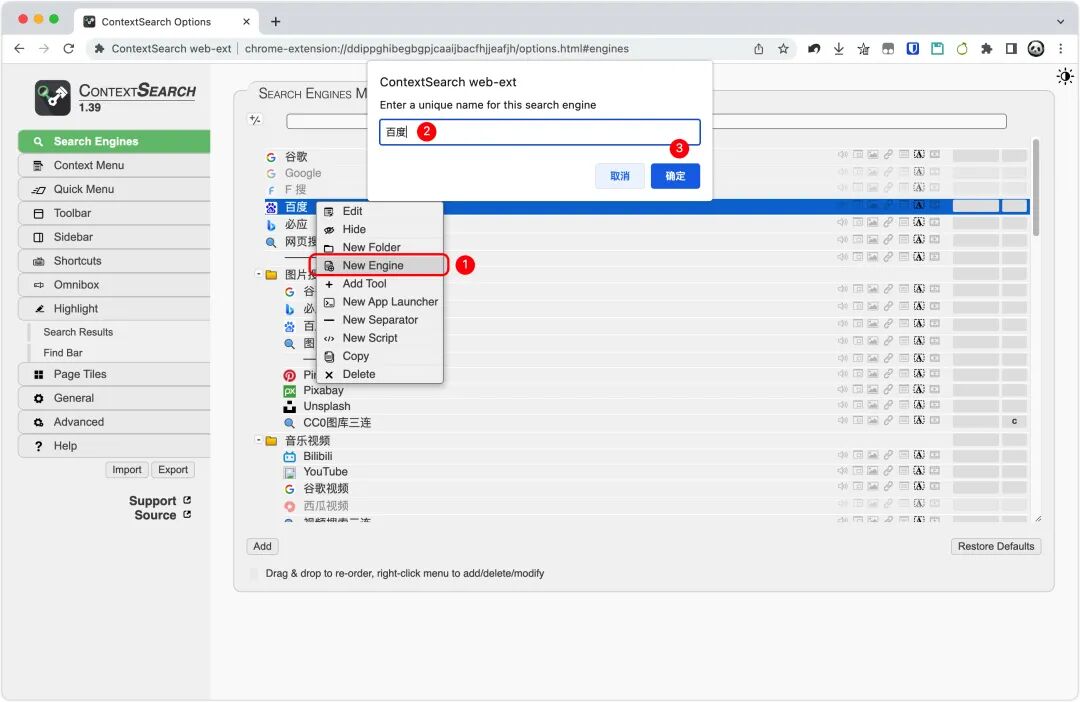This screenshot has width=1080, height=702.
Task: Choose Add Tool from the context menu
Action: 380,284
